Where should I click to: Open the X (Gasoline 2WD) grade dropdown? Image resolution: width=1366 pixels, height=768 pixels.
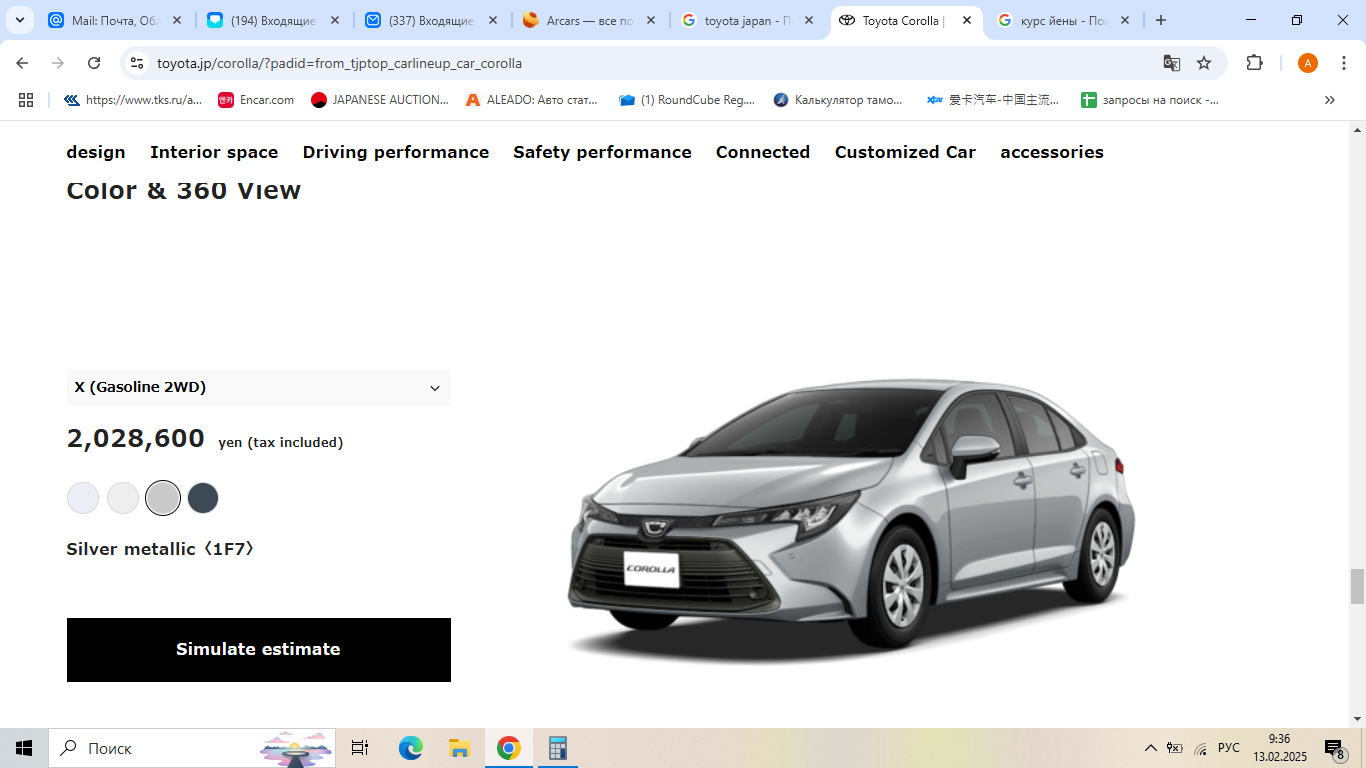[x=259, y=387]
